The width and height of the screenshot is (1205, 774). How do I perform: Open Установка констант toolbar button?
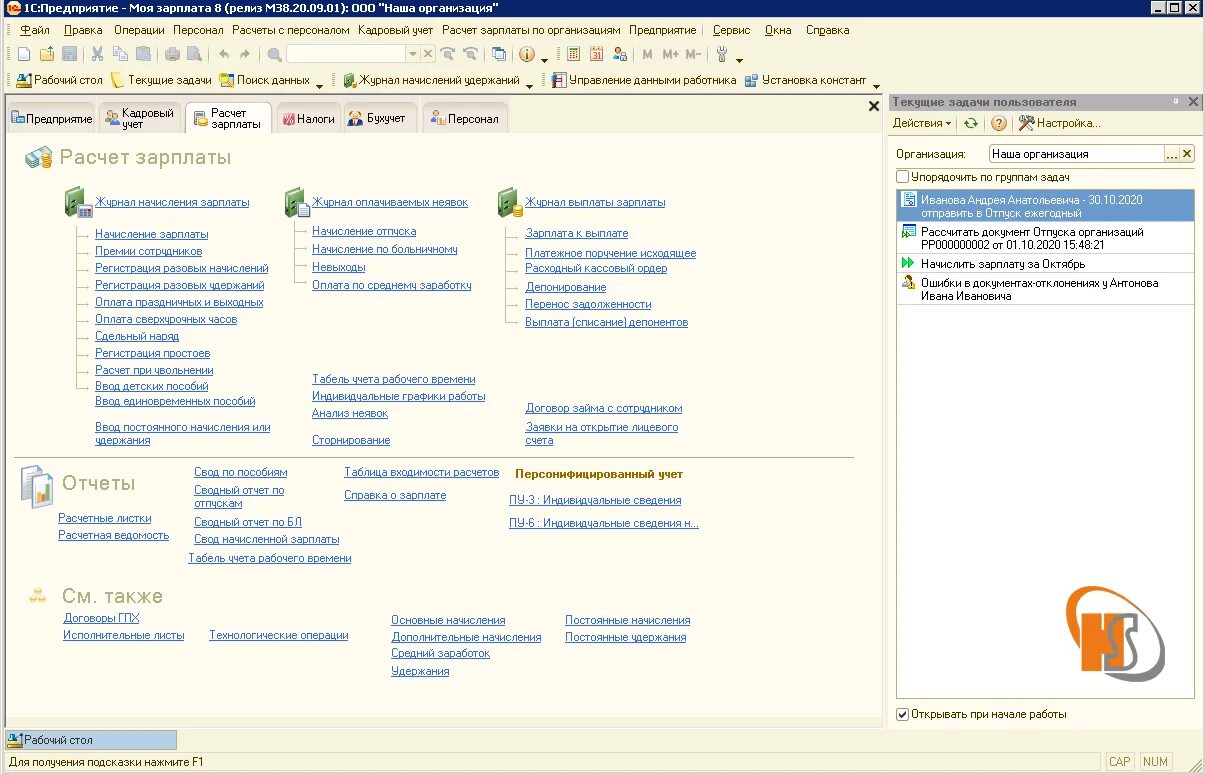pos(806,80)
